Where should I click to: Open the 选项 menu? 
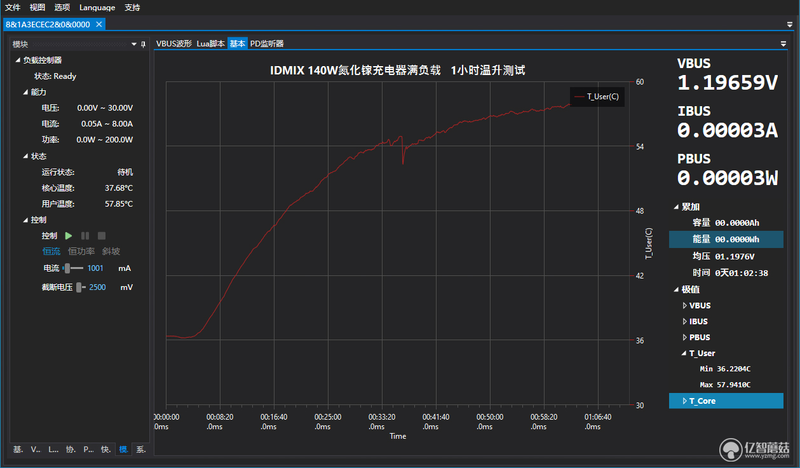point(62,7)
